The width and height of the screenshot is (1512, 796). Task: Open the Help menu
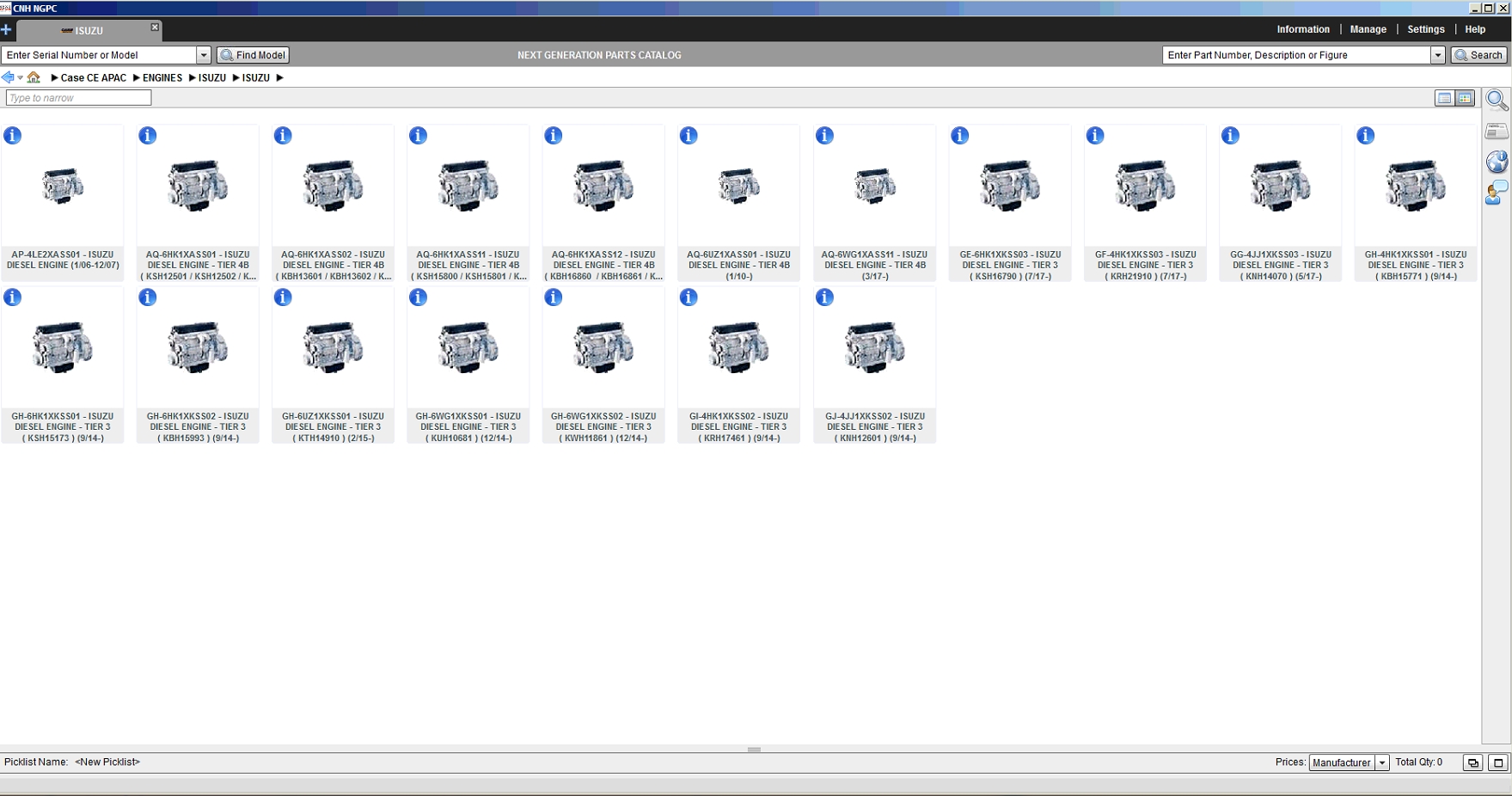pos(1475,29)
